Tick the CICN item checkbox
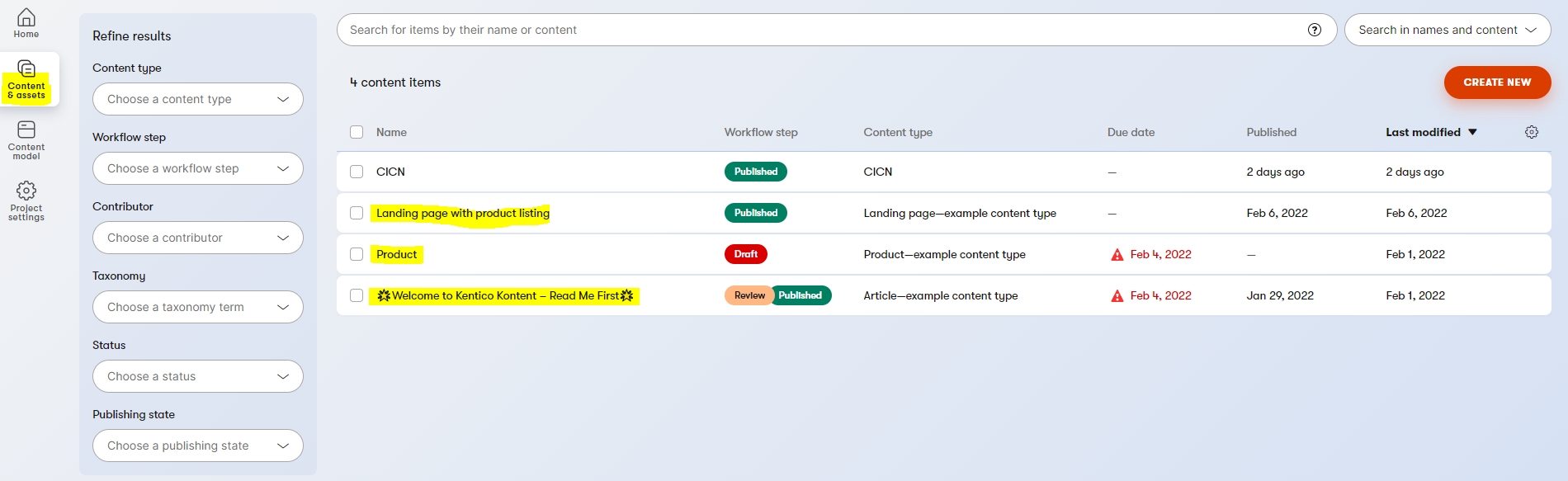Screen dimensions: 1568x481 pyautogui.click(x=357, y=172)
